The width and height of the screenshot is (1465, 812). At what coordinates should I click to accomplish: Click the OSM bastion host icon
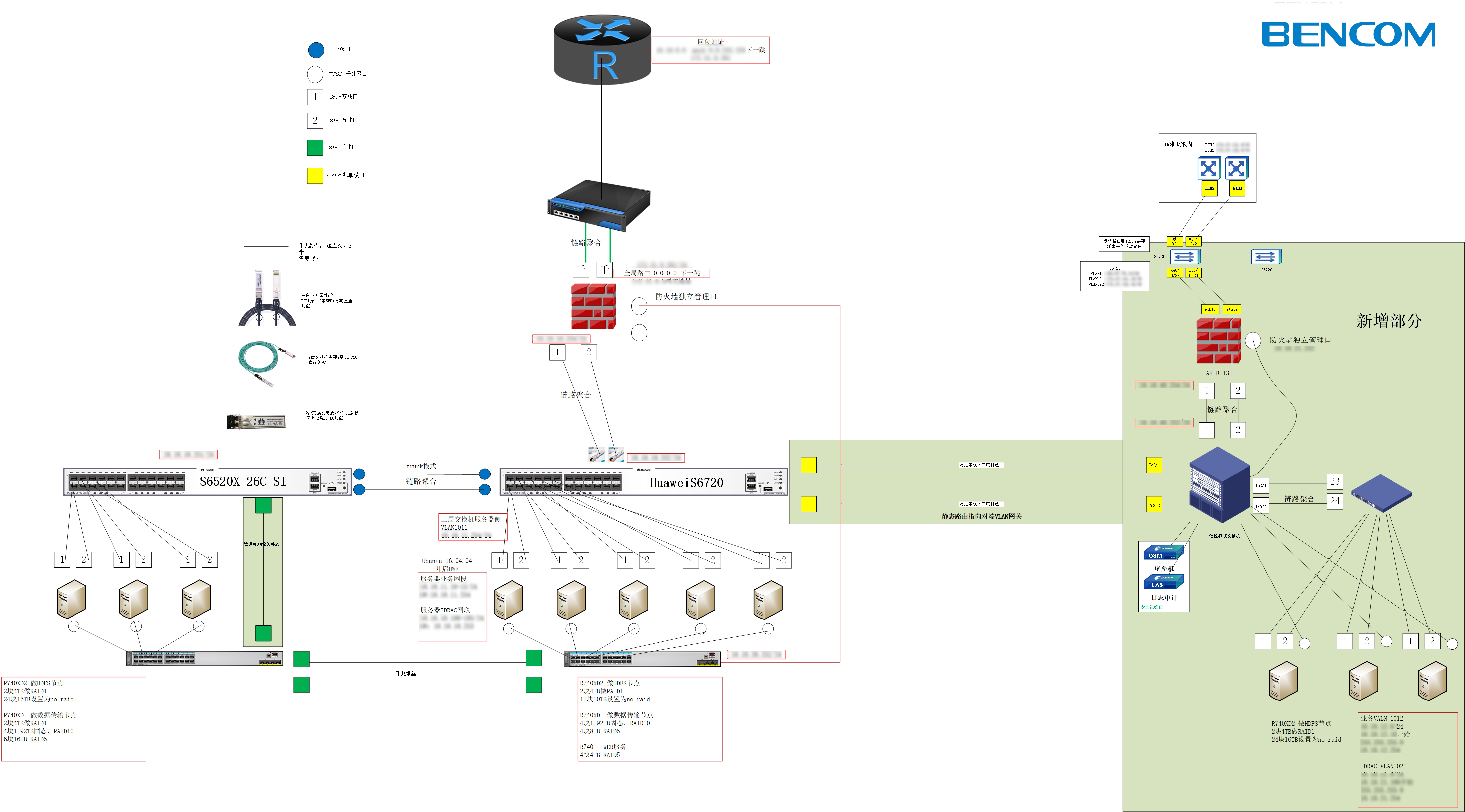click(1163, 552)
